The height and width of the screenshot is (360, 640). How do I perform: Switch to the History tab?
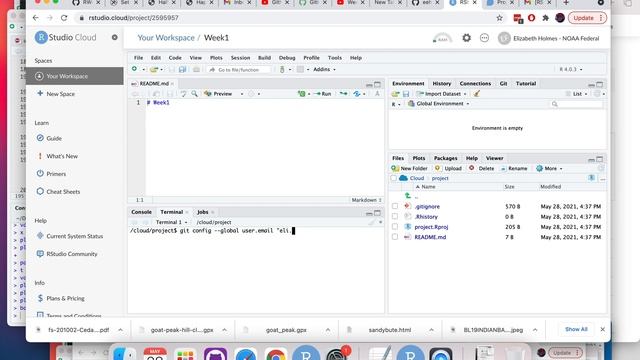(442, 84)
